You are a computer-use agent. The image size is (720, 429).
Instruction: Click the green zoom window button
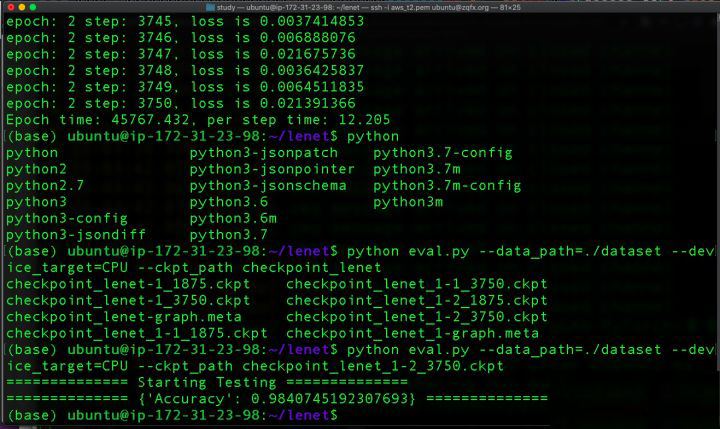(33, 7)
